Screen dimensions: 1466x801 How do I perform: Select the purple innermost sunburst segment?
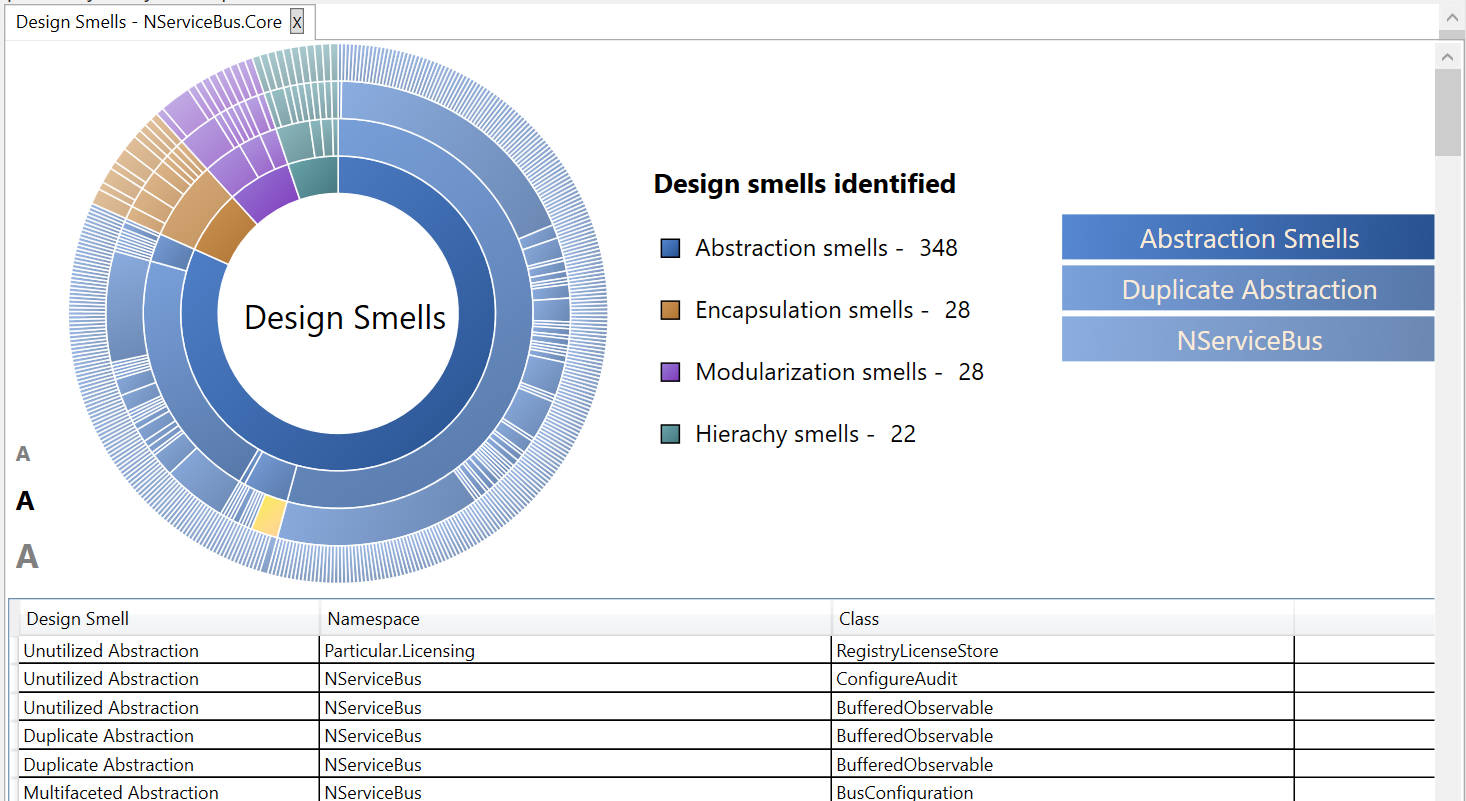(265, 195)
